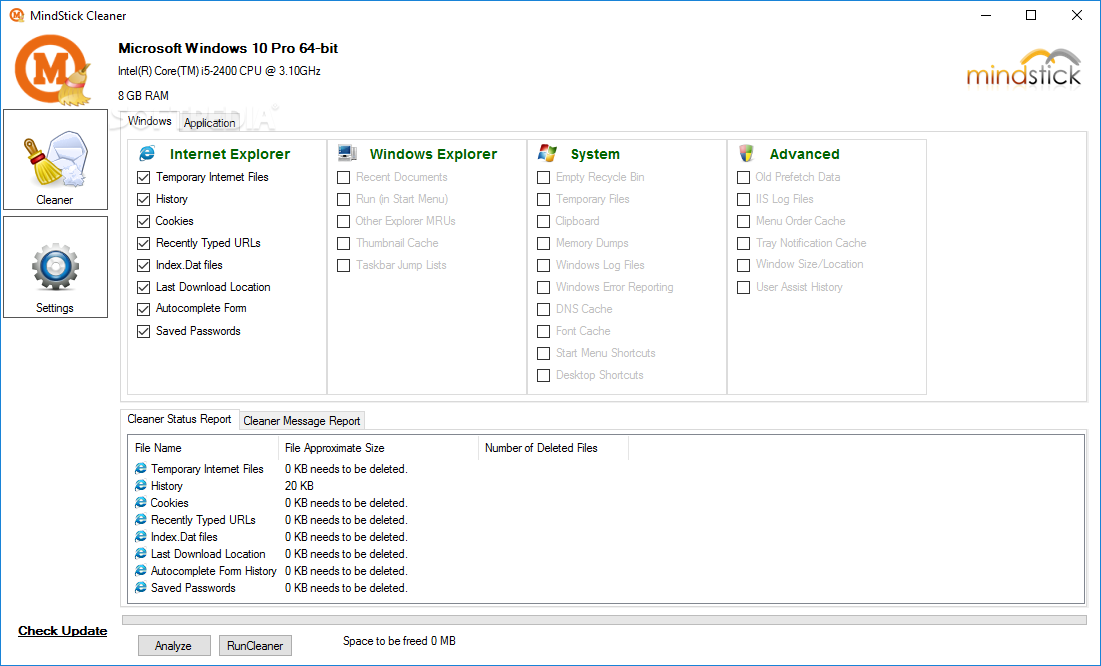
Task: Open the Cleaner panel icon
Action: 55,159
